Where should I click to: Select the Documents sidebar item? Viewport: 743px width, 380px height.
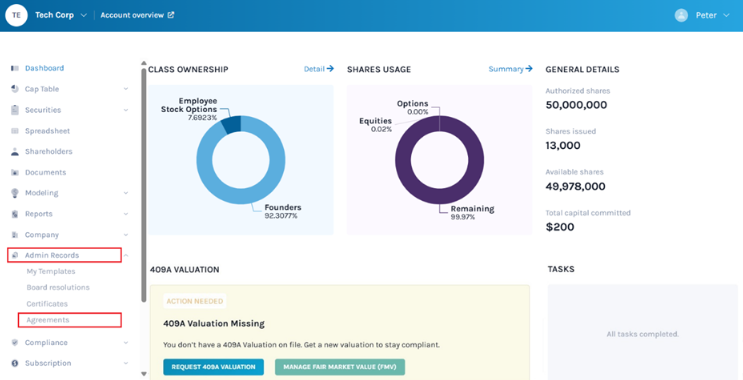pos(45,172)
